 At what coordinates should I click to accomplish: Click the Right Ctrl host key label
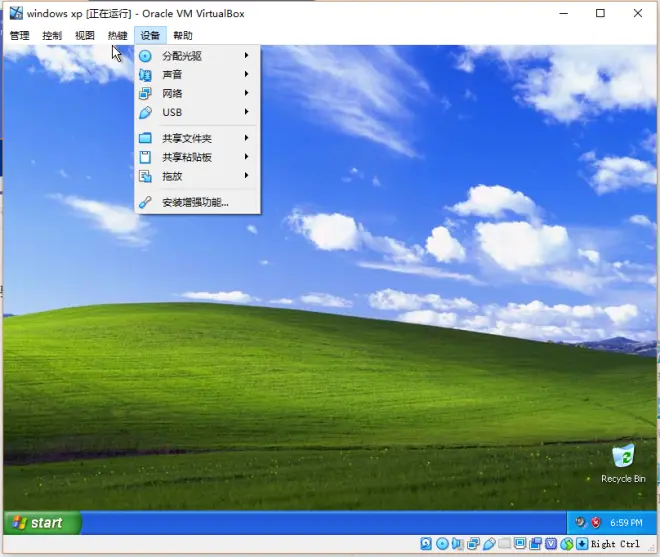(615, 544)
